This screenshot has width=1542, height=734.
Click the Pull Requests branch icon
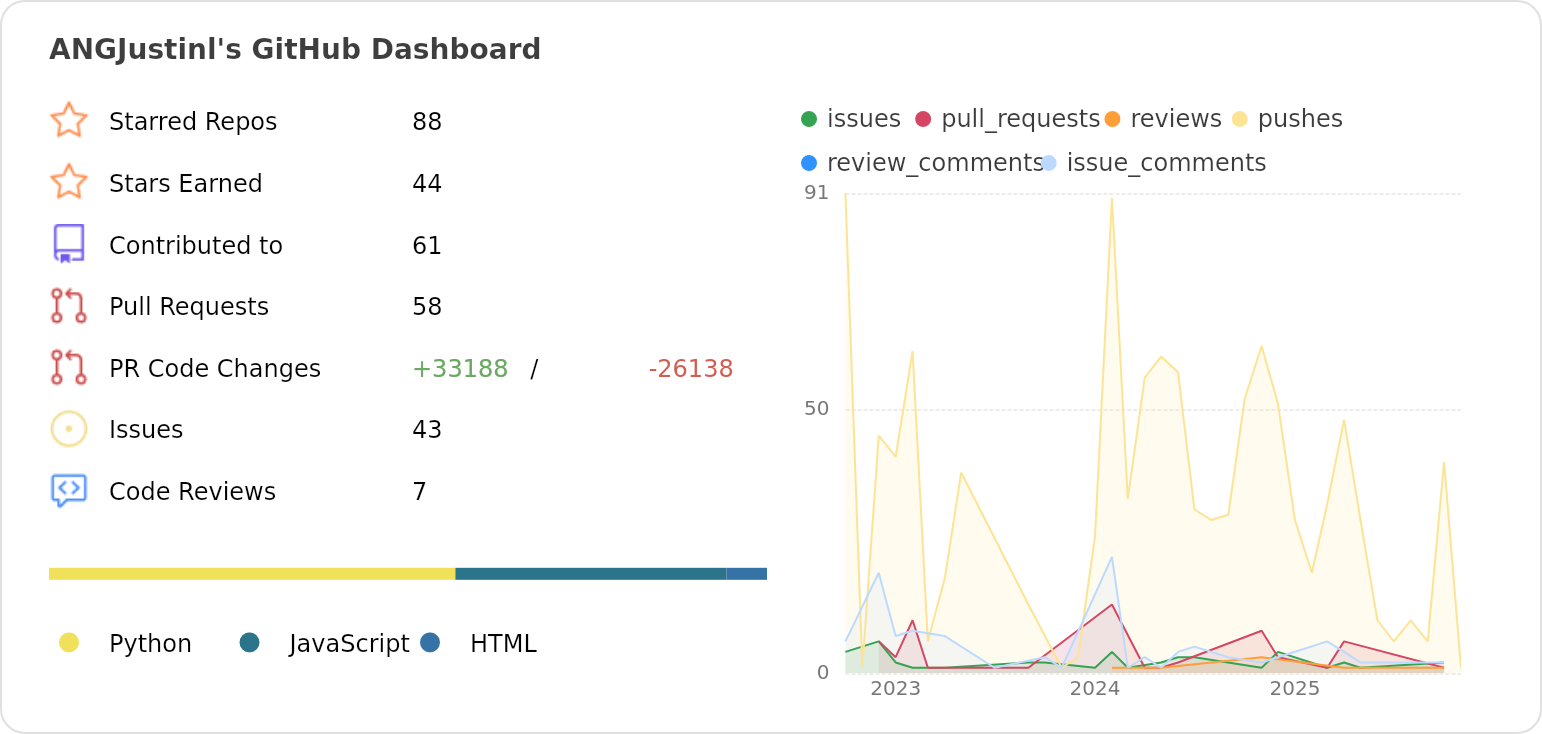point(69,306)
